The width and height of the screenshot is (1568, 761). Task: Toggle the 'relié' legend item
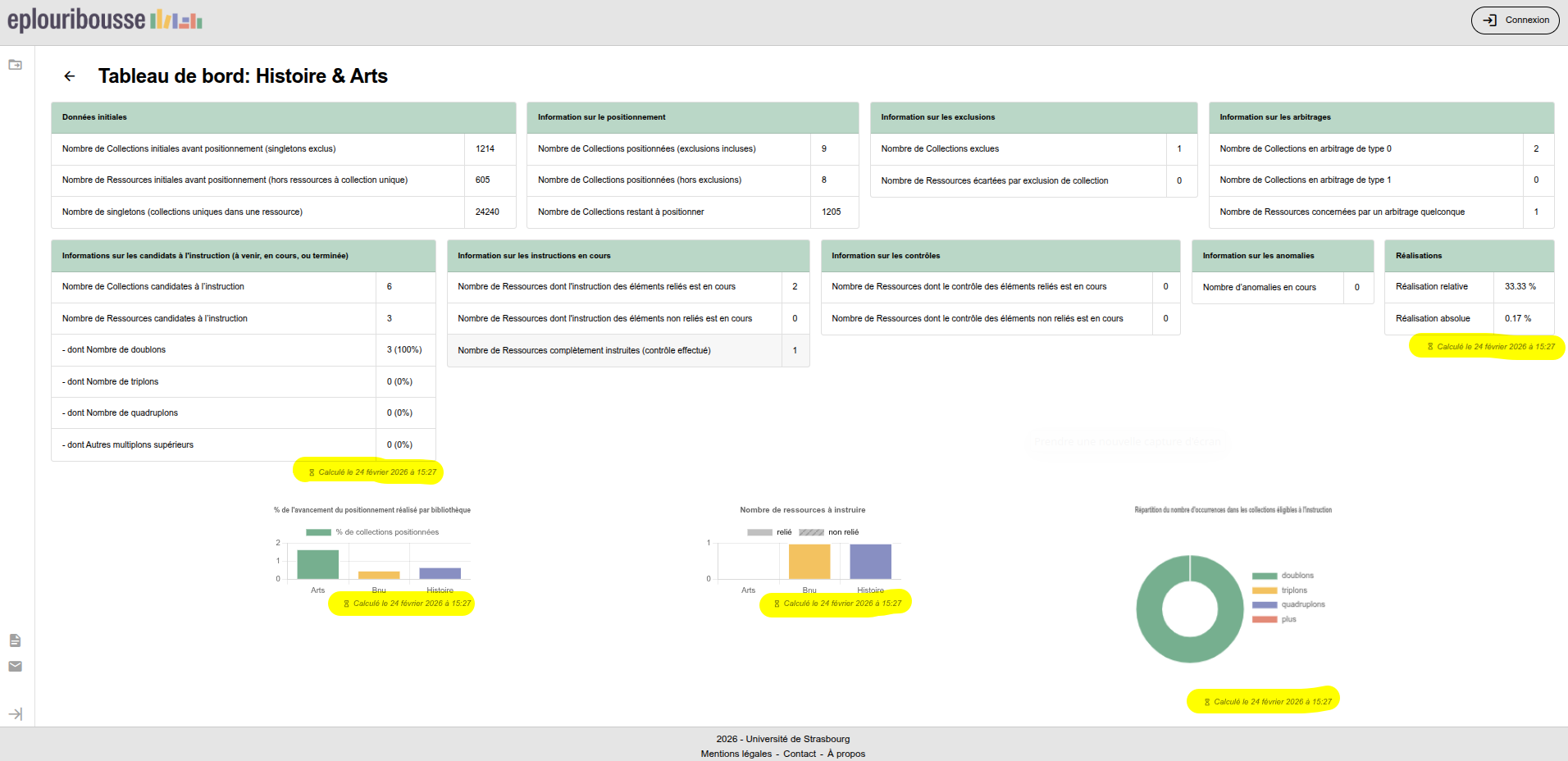(x=770, y=532)
